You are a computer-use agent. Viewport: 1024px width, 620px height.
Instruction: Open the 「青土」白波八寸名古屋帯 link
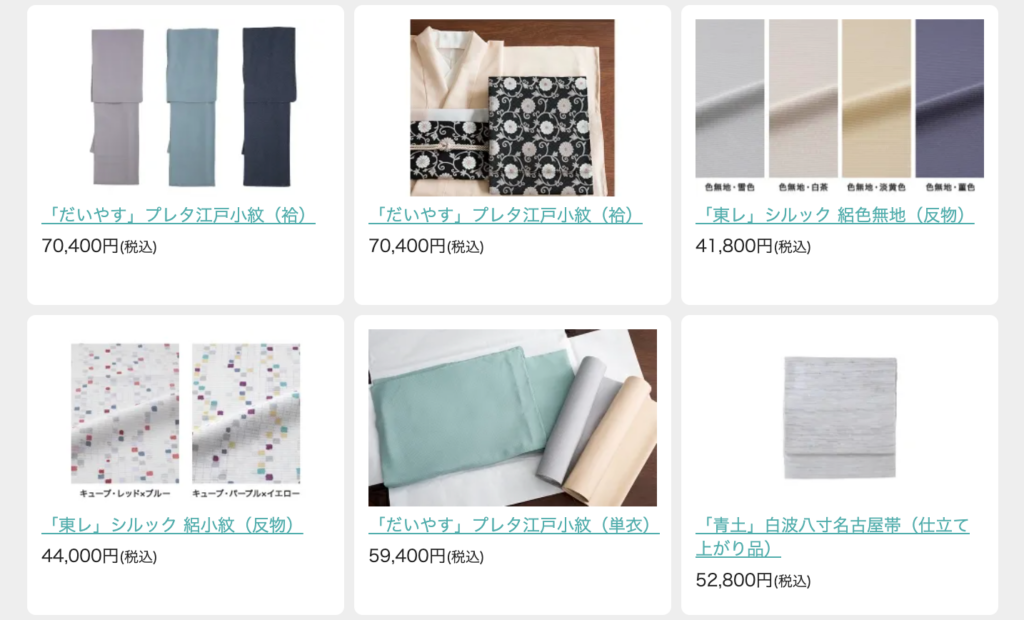[832, 536]
